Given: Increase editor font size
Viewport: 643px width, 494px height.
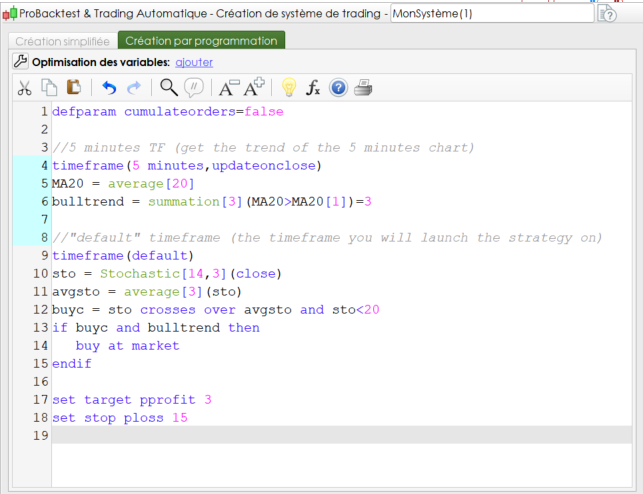Looking at the screenshot, I should [254, 87].
